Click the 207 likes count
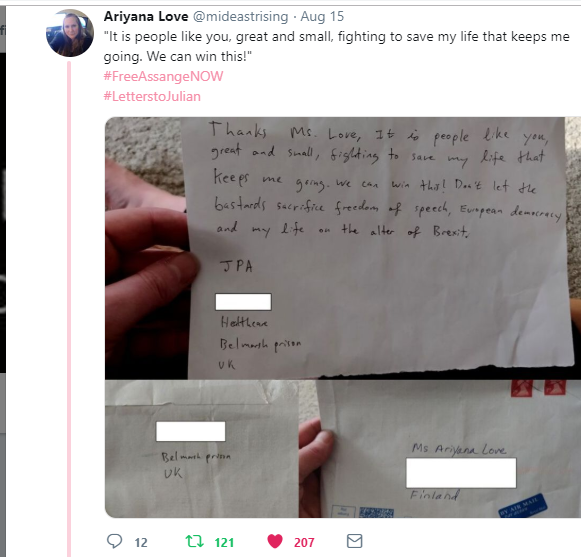The height and width of the screenshot is (557, 581). [x=304, y=543]
